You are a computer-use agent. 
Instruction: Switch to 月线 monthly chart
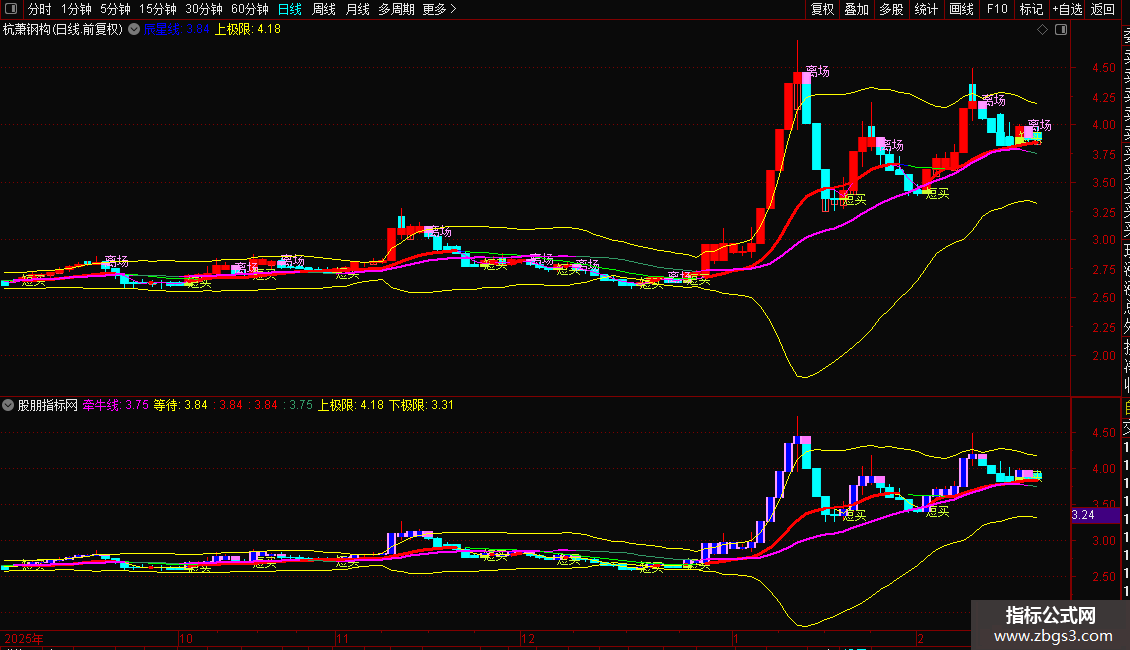pos(357,9)
